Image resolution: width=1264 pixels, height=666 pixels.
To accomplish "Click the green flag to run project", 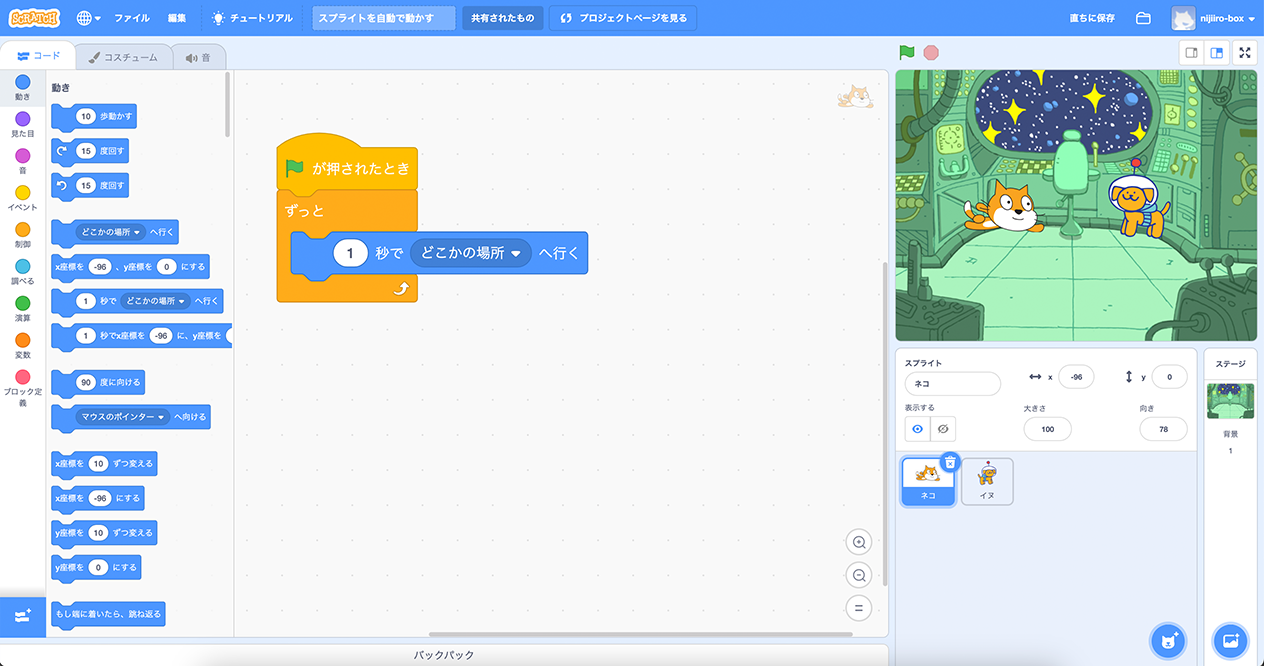I will coord(906,53).
